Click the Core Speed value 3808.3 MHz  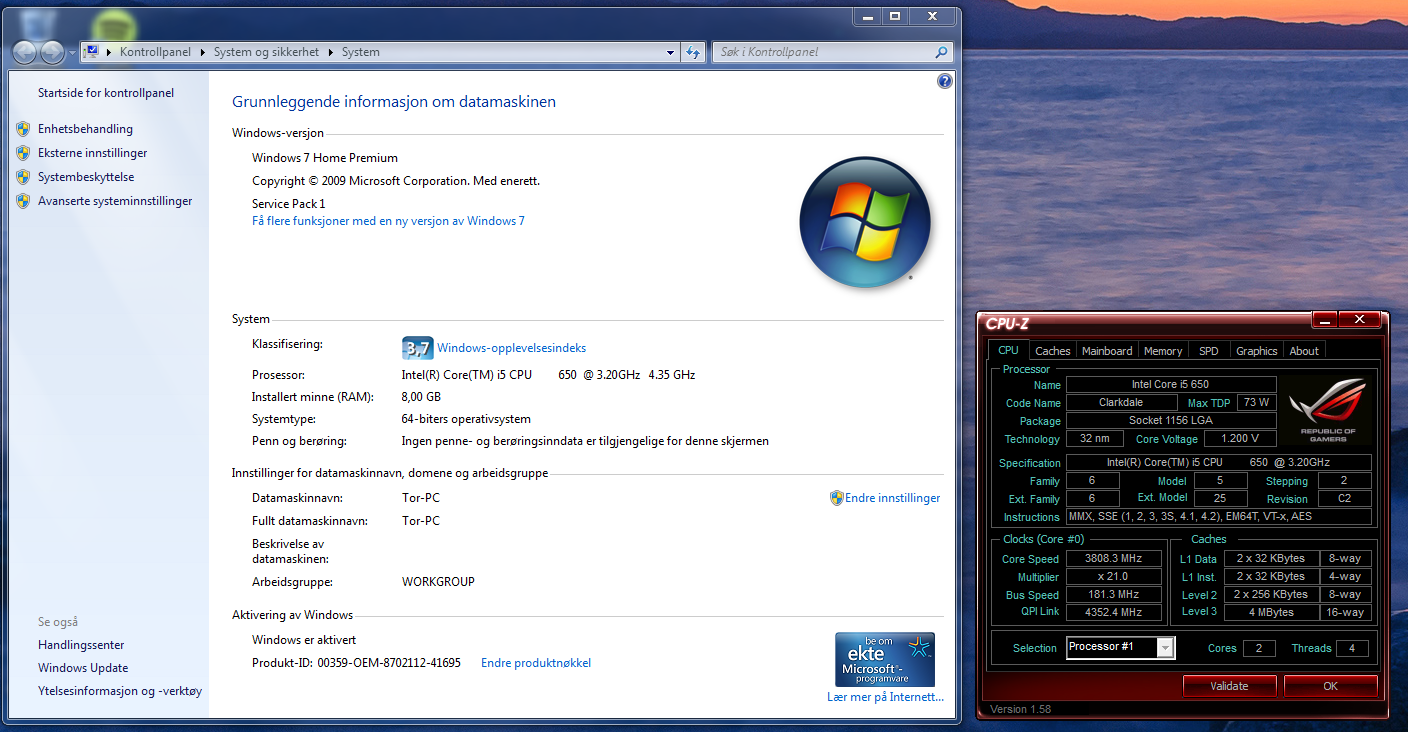click(1114, 559)
